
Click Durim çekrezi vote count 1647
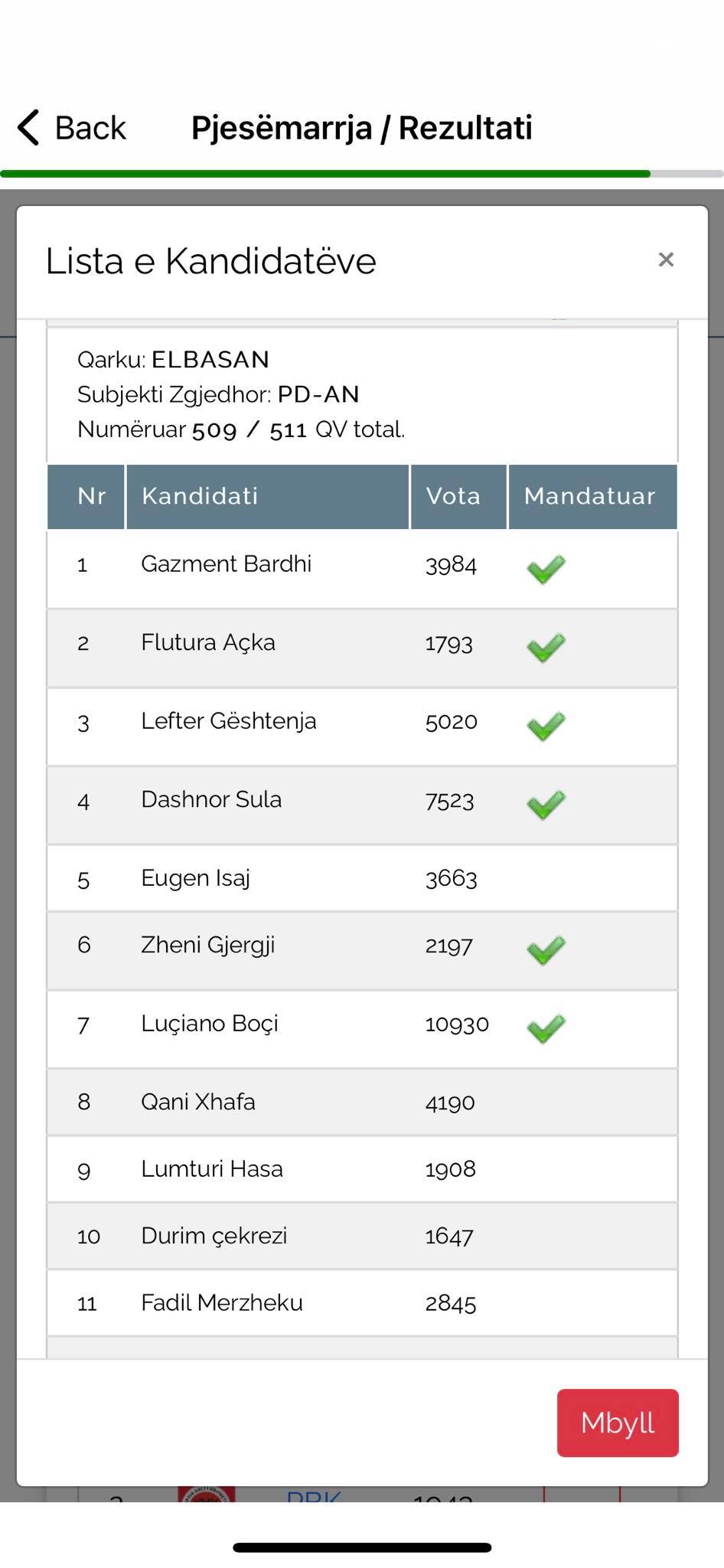449,1236
